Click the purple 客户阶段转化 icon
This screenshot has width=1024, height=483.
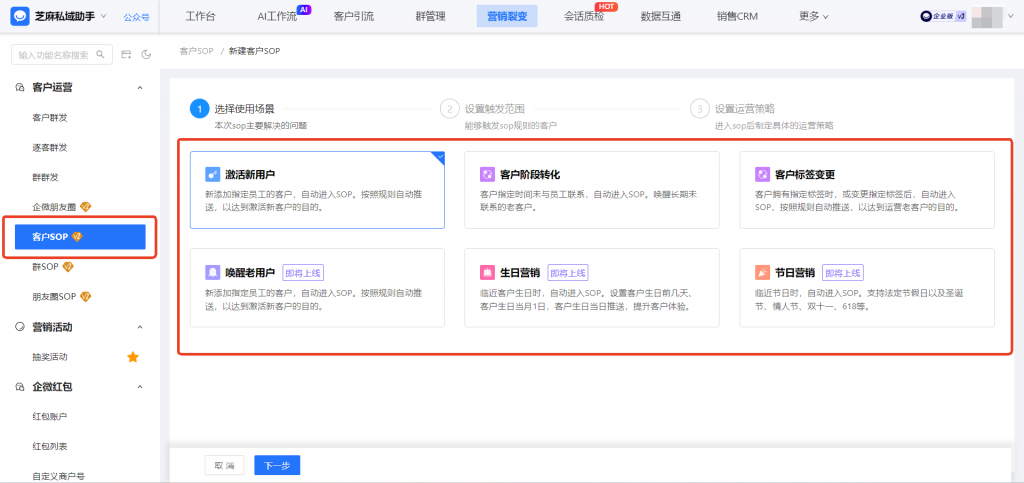click(x=487, y=173)
